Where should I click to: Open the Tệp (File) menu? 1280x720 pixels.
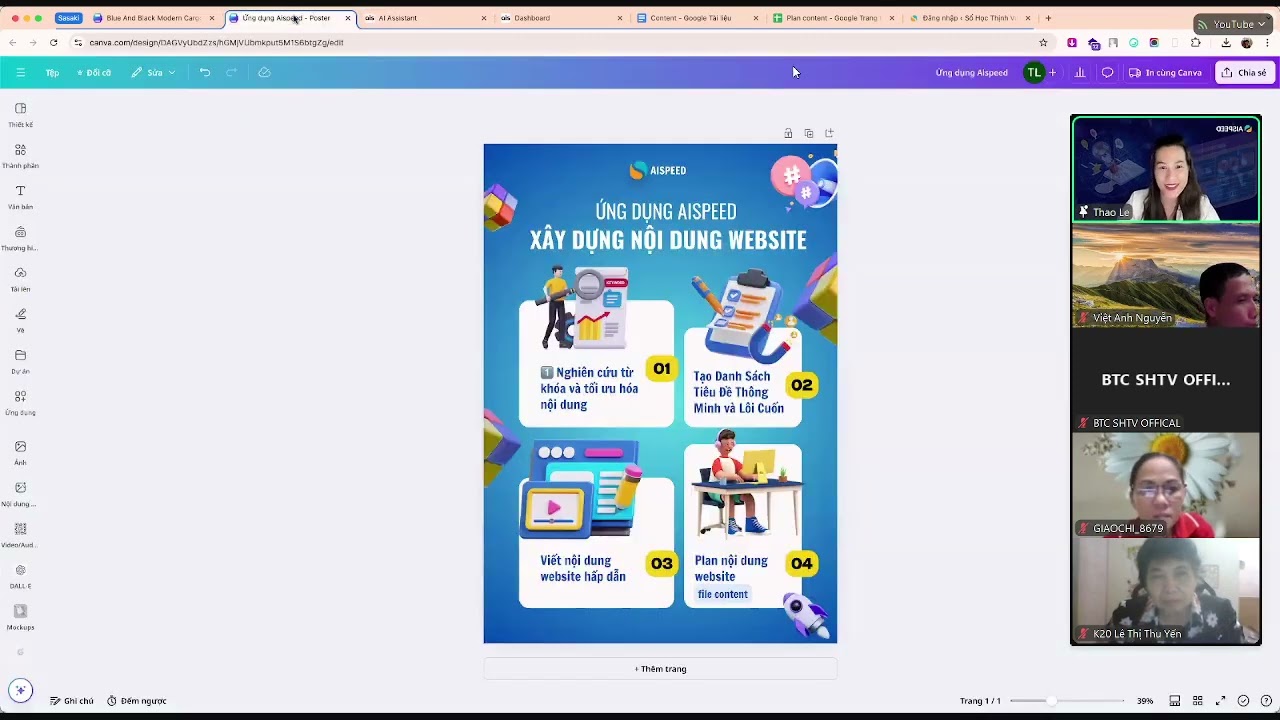[x=52, y=72]
